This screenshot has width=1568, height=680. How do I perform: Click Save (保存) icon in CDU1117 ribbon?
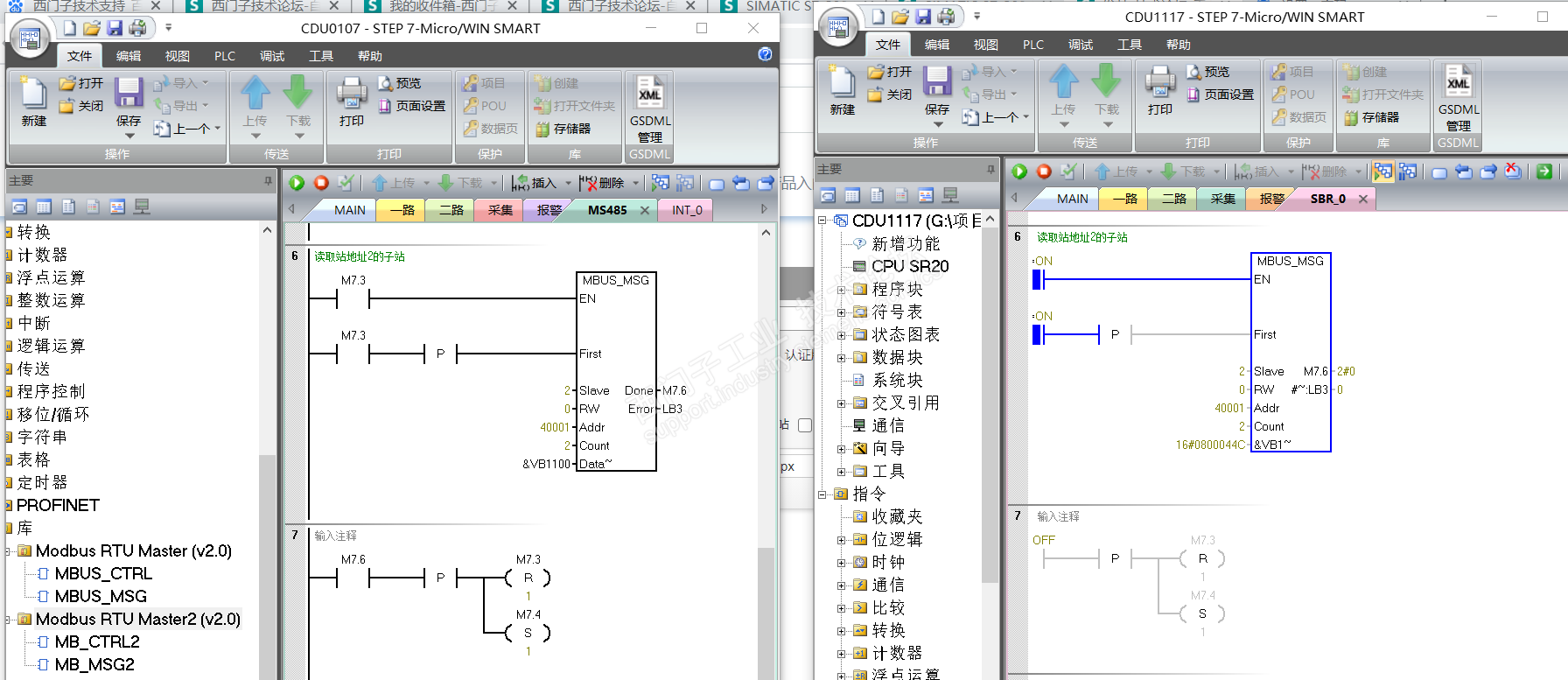click(x=937, y=81)
